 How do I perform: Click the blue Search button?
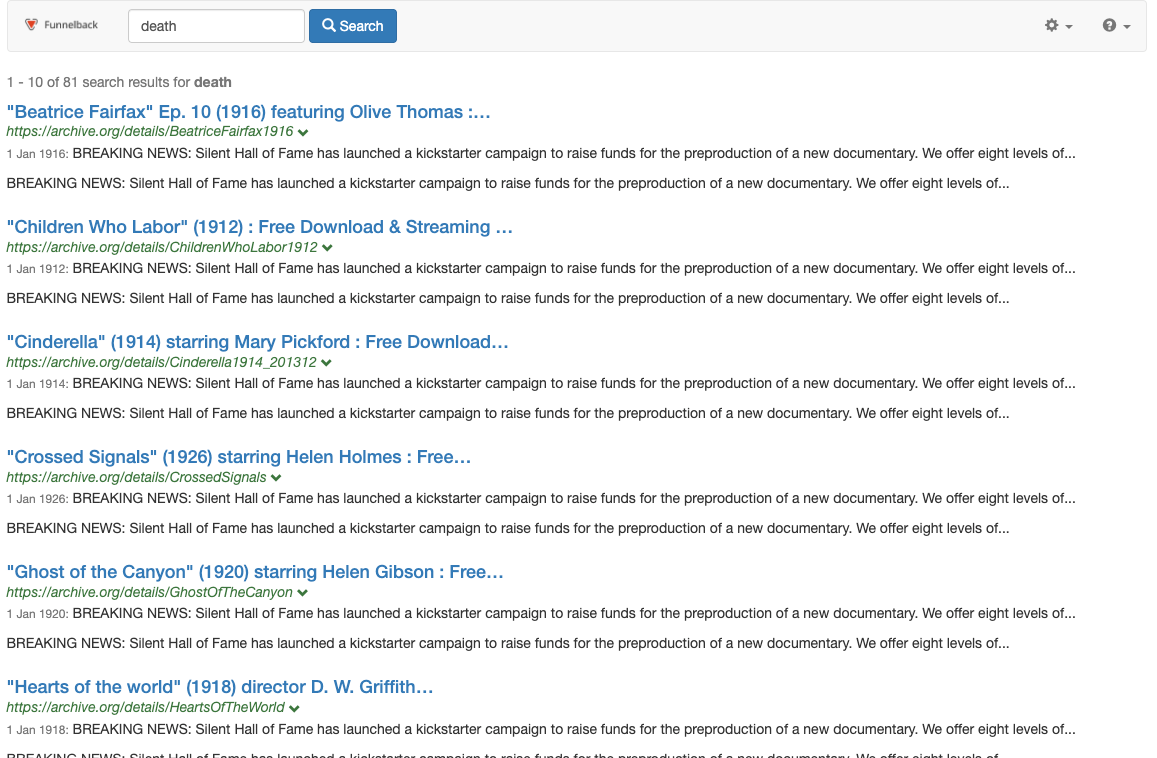coord(352,26)
